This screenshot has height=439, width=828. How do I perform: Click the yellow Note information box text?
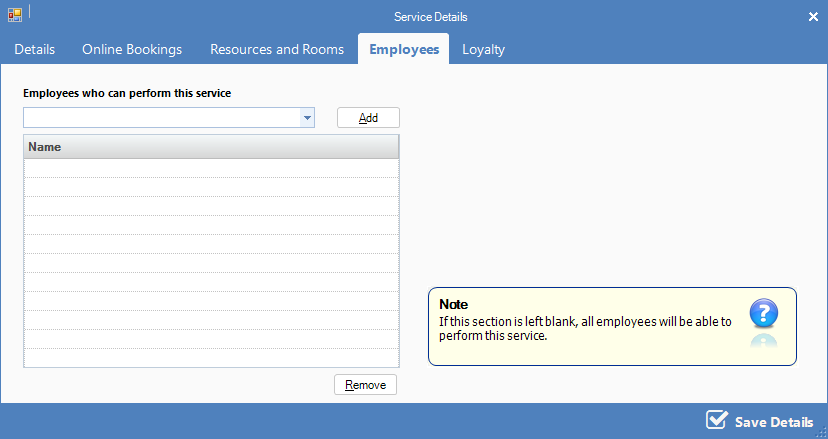click(x=585, y=329)
